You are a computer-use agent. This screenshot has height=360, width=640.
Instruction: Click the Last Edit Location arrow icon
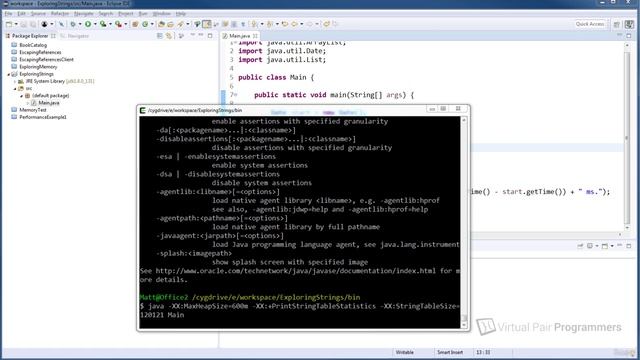pos(285,24)
